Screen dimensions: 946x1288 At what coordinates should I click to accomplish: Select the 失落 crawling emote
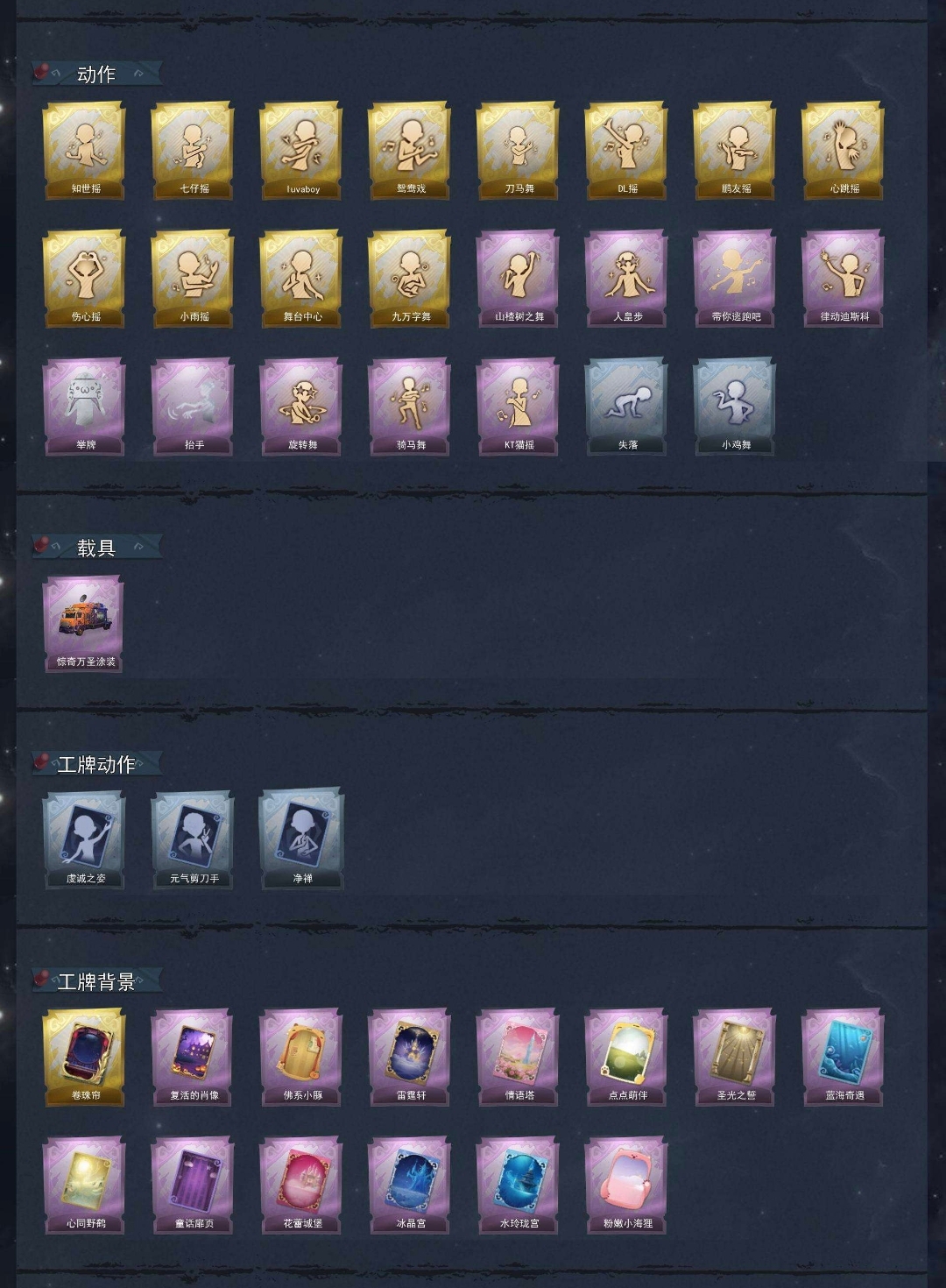pyautogui.click(x=626, y=407)
